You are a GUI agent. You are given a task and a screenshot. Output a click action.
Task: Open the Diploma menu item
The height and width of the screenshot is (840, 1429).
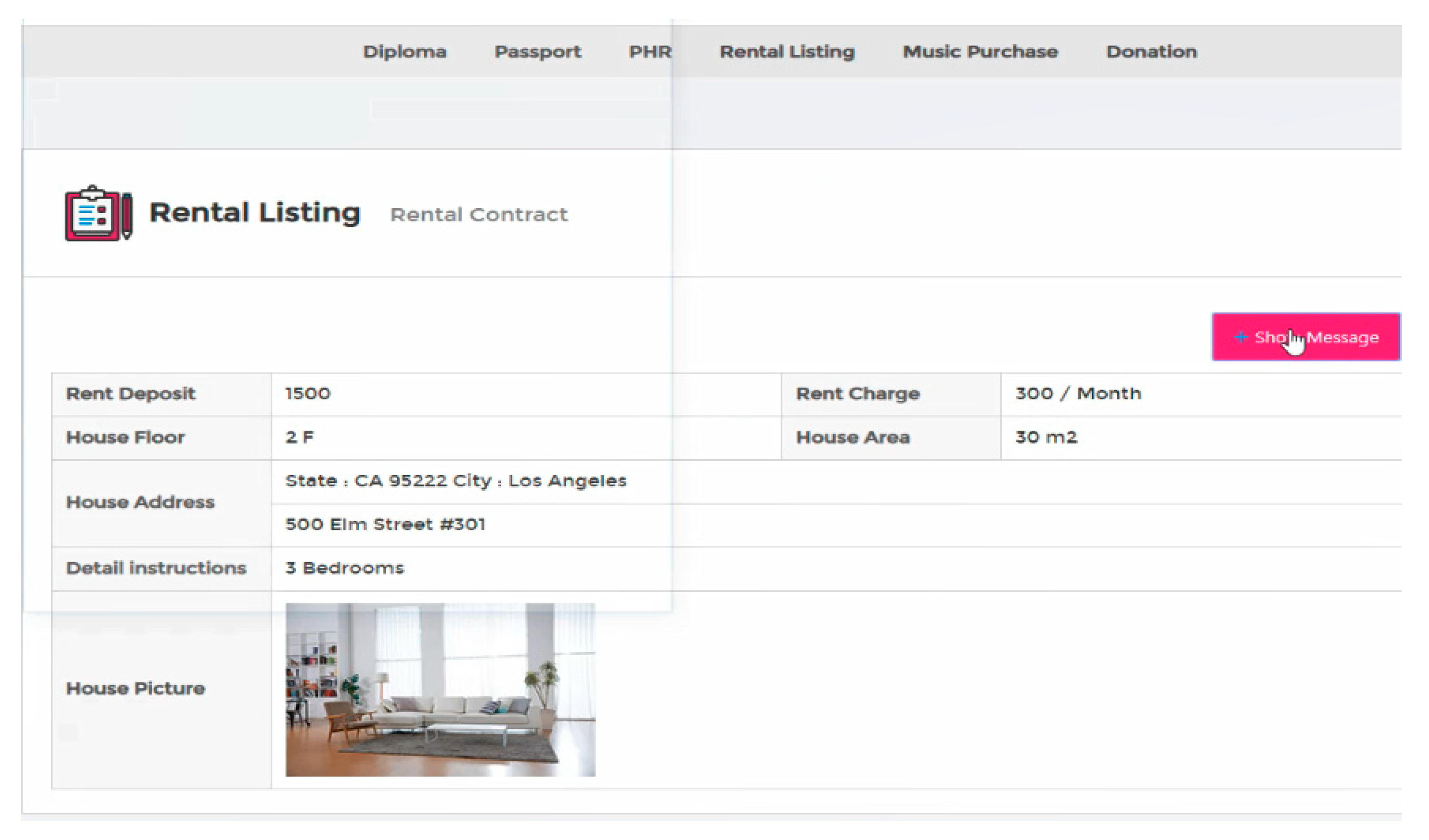pyautogui.click(x=404, y=51)
